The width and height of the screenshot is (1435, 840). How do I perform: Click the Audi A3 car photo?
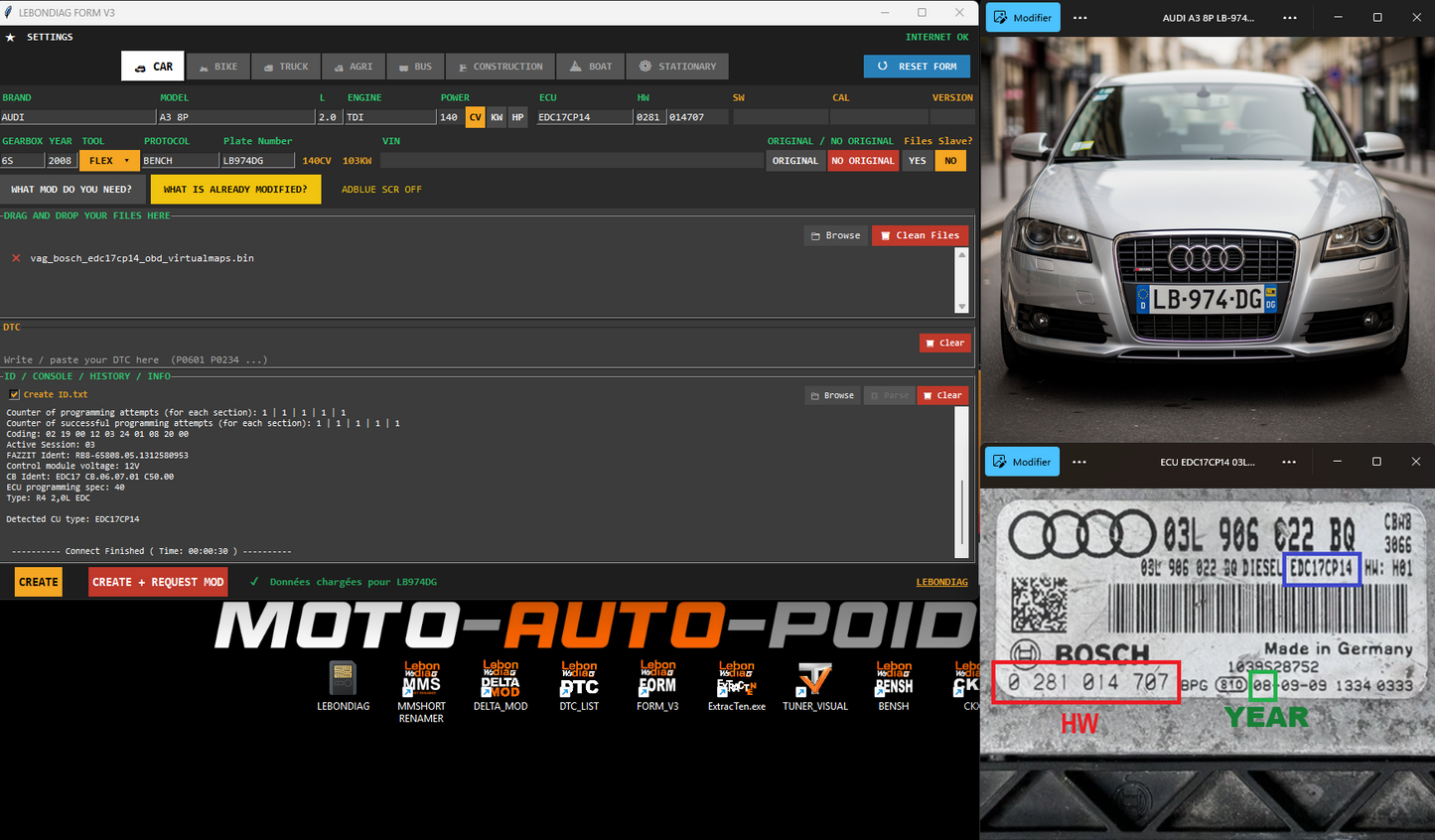click(1207, 238)
